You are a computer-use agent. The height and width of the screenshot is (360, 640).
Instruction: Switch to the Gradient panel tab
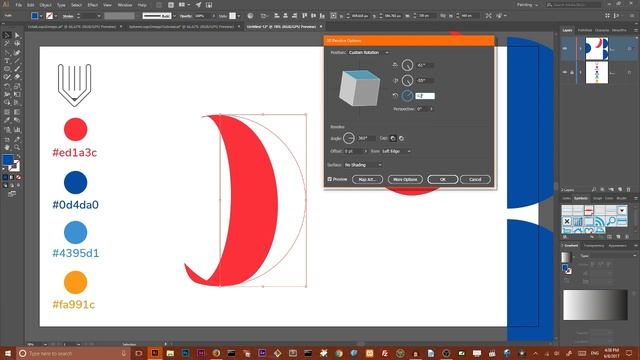[571, 246]
